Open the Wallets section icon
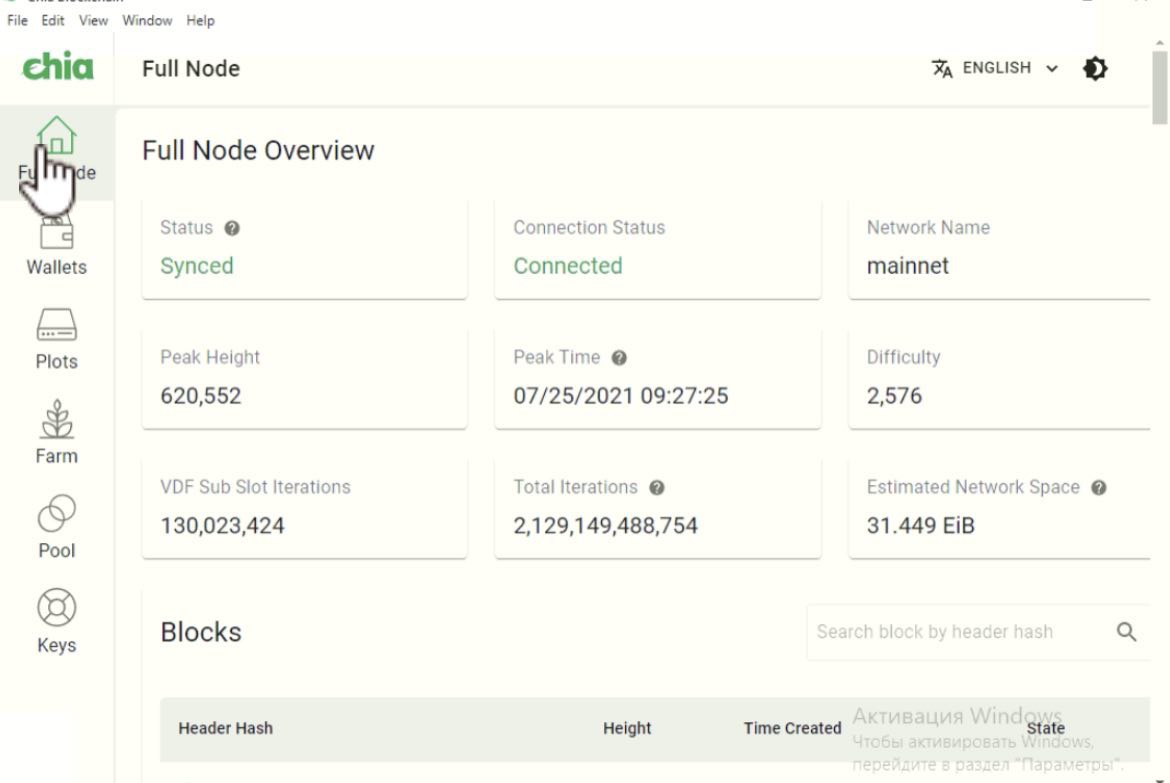This screenshot has height=783, width=1170. [57, 233]
